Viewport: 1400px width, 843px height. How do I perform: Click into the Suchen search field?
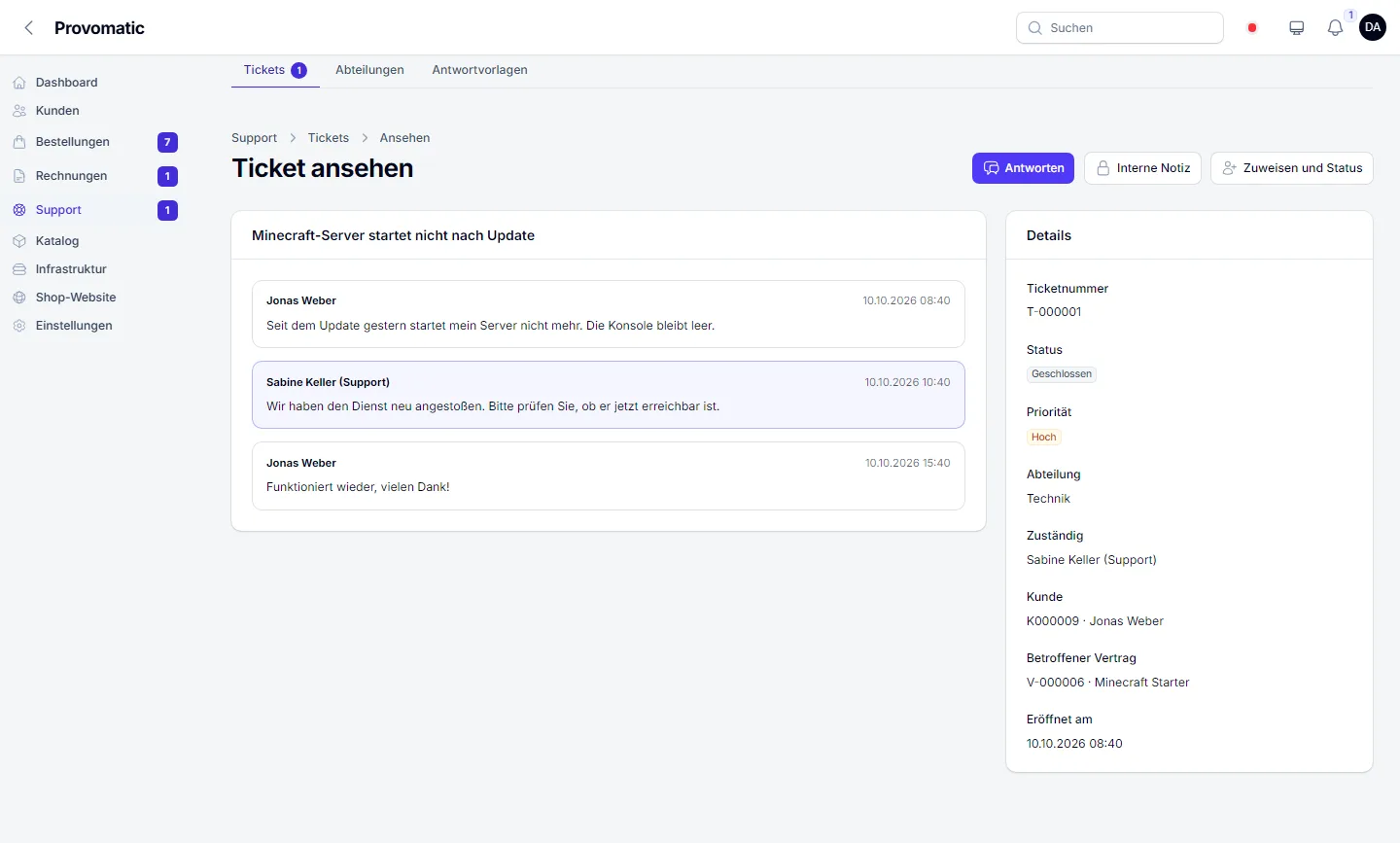[x=1119, y=28]
